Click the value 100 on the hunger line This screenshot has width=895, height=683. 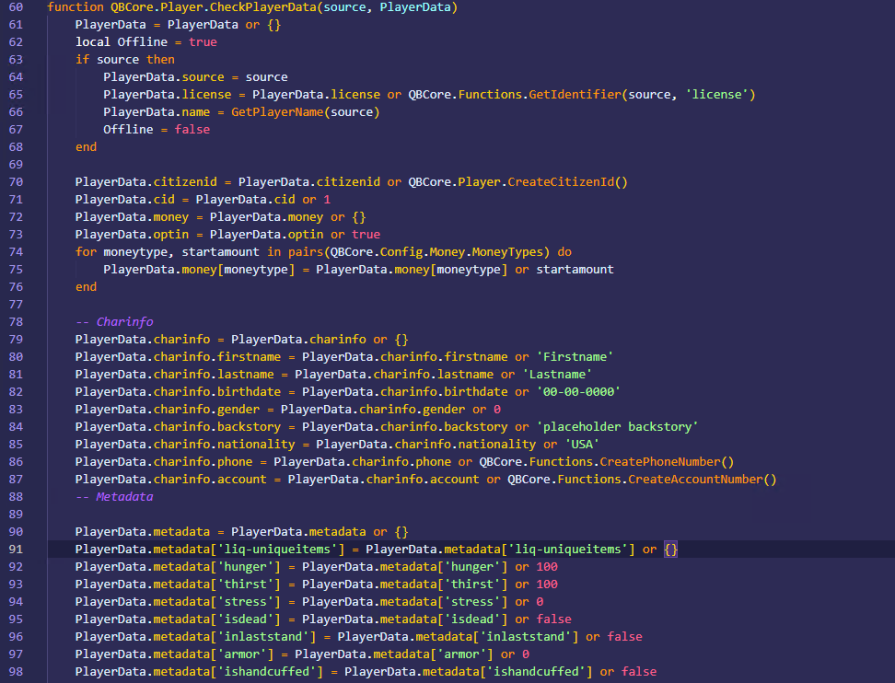point(550,566)
